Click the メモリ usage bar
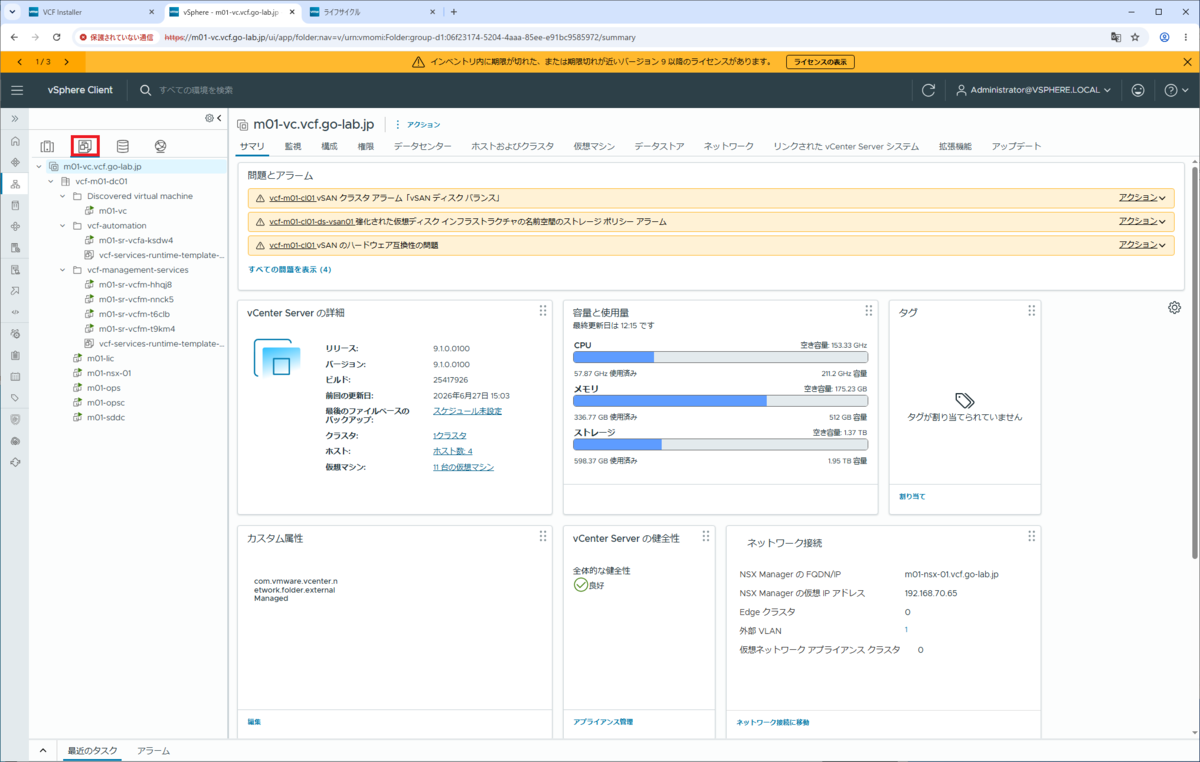 tap(720, 400)
